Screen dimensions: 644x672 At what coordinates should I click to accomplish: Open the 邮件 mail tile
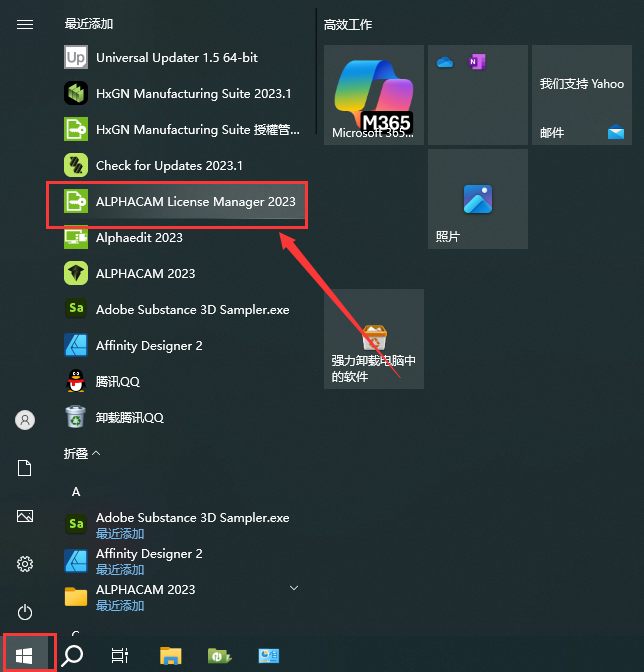click(x=581, y=95)
